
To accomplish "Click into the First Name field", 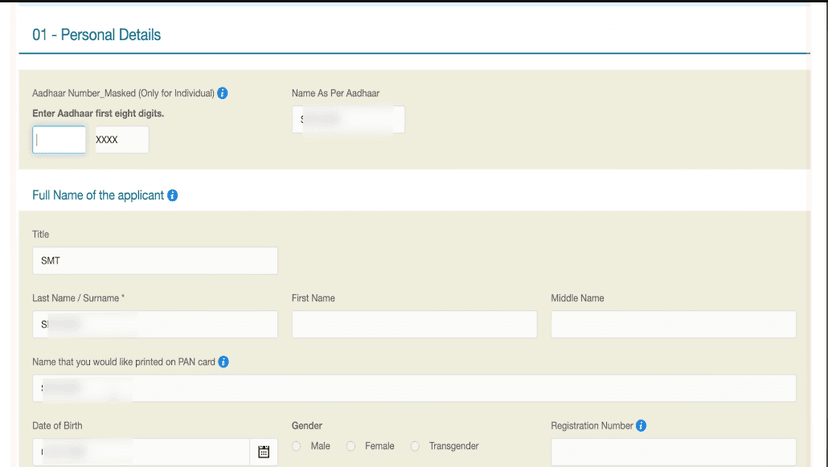I will [414, 324].
